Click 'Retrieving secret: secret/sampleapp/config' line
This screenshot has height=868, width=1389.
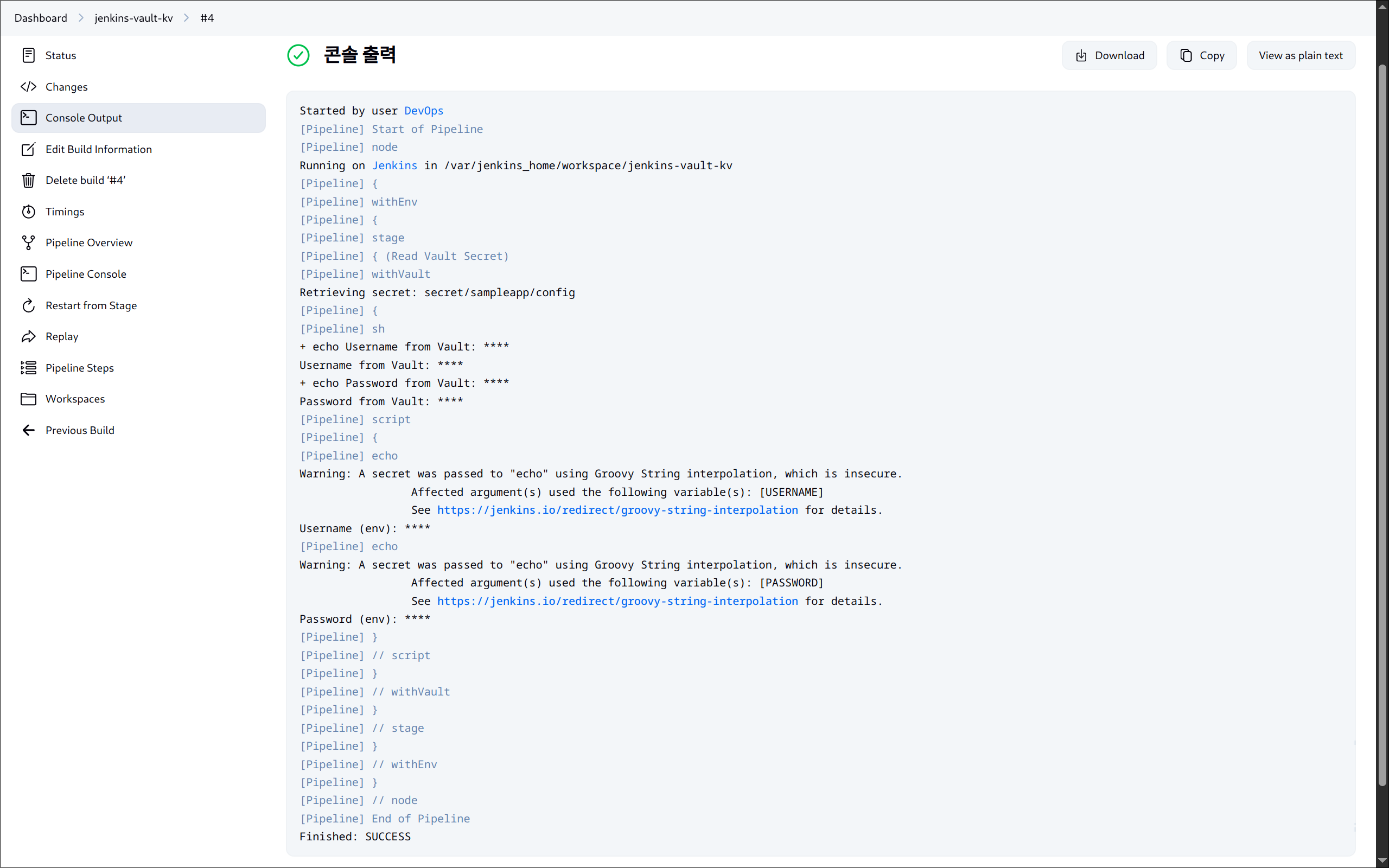[x=437, y=292]
